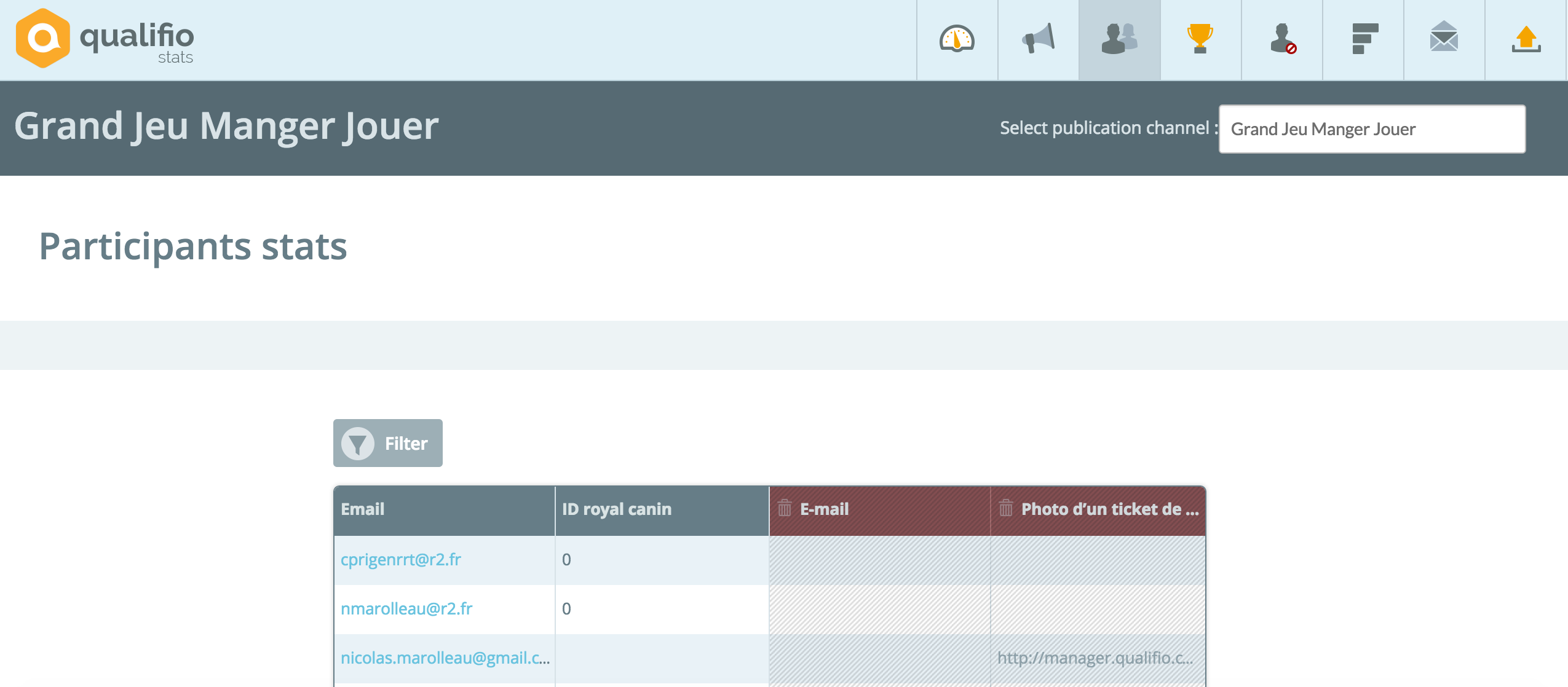
Task: Click the Qualifio stats logo
Action: point(105,38)
